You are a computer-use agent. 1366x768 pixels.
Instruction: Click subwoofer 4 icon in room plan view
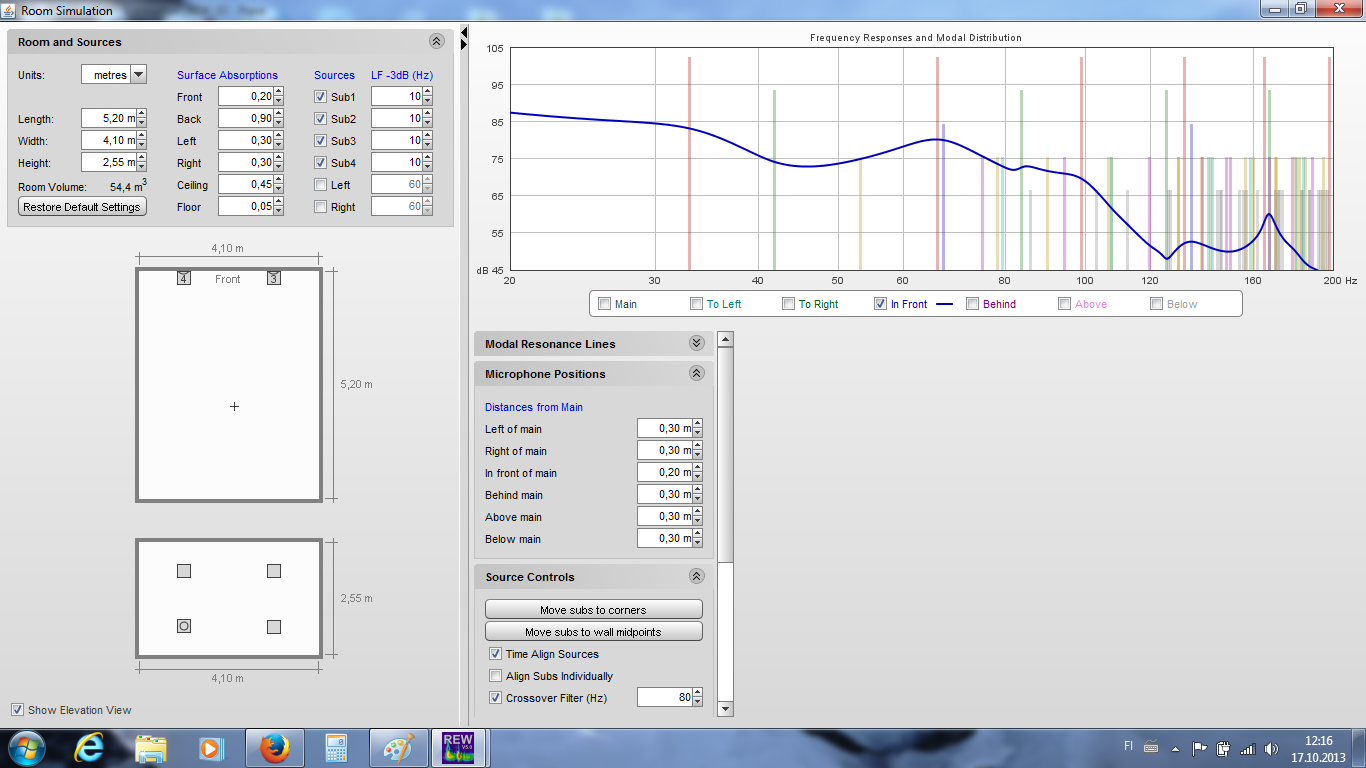(x=184, y=278)
